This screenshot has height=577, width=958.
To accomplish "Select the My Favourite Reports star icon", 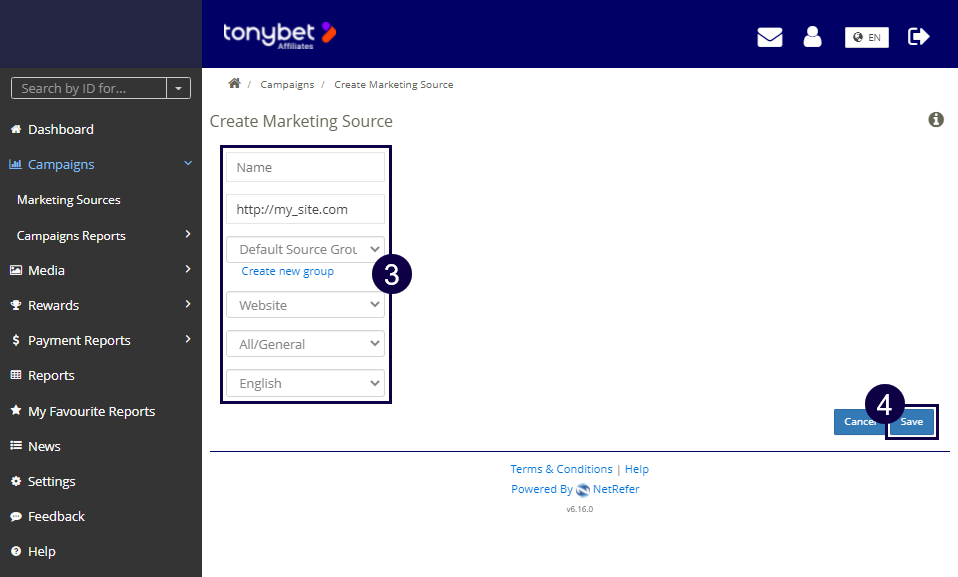I will (15, 411).
